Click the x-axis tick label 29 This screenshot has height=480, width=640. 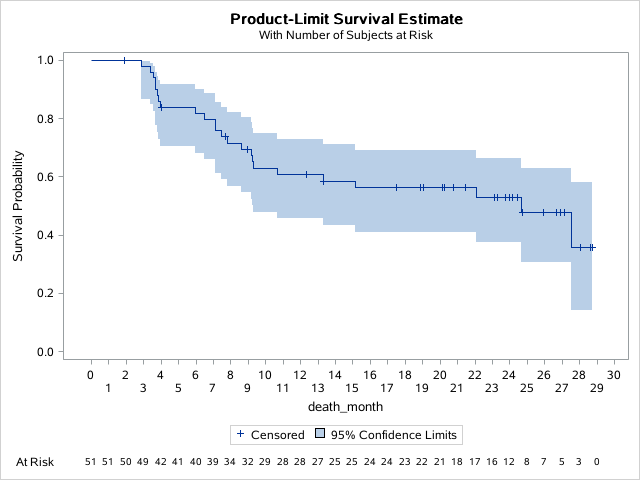[x=596, y=388]
